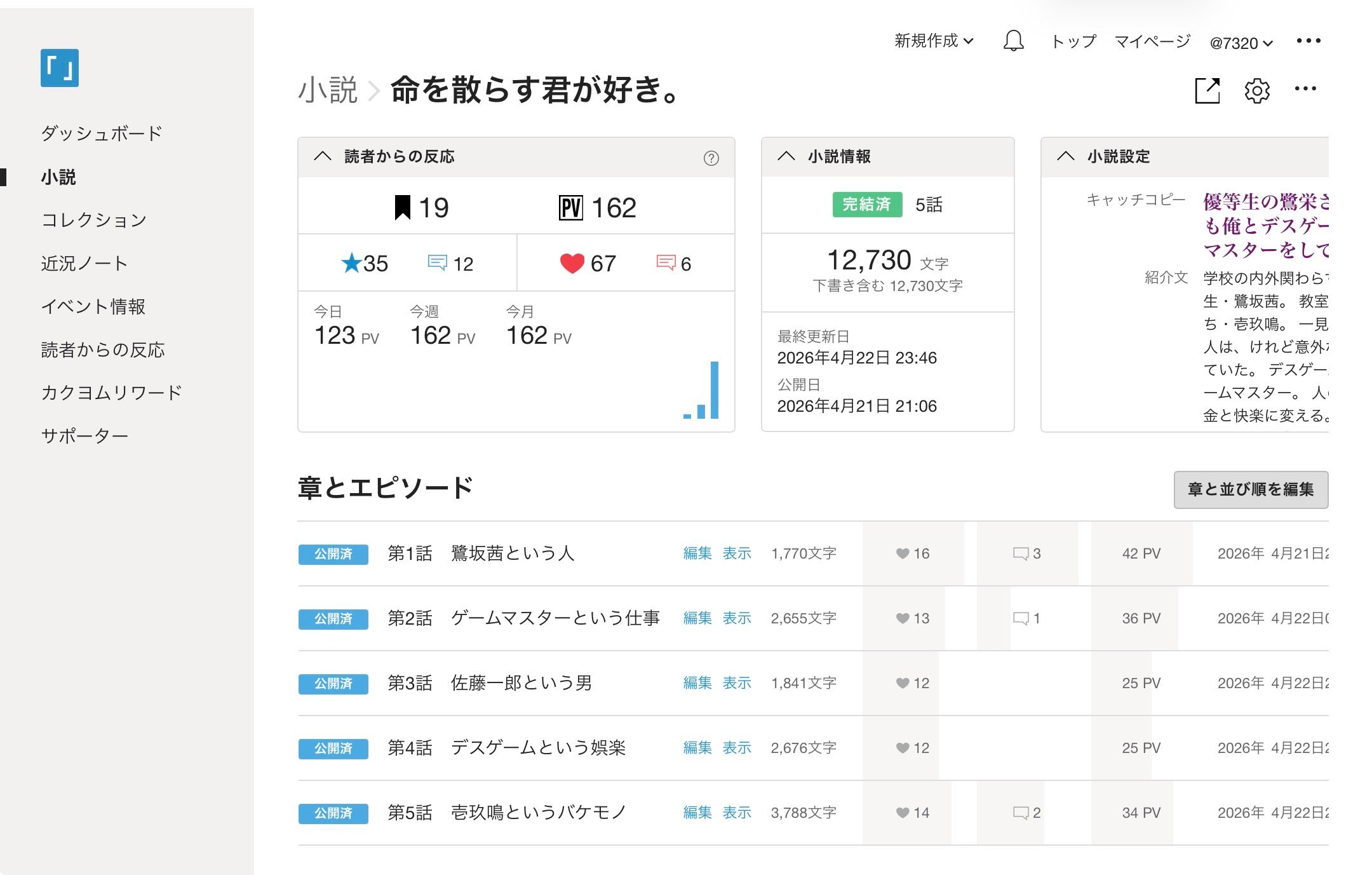Click the blue star icon with 35
1372x875 pixels.
351,263
